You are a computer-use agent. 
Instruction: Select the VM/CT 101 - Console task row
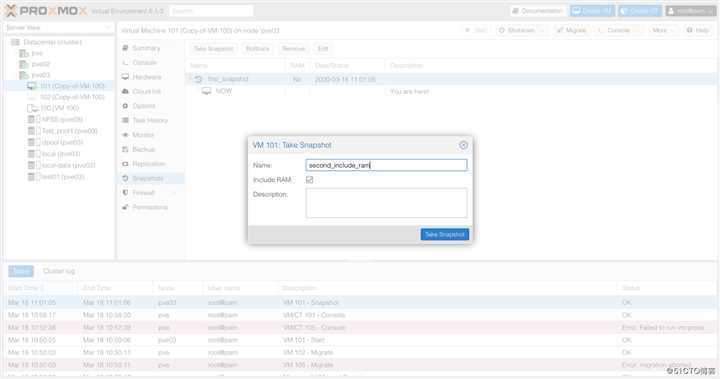(x=360, y=315)
